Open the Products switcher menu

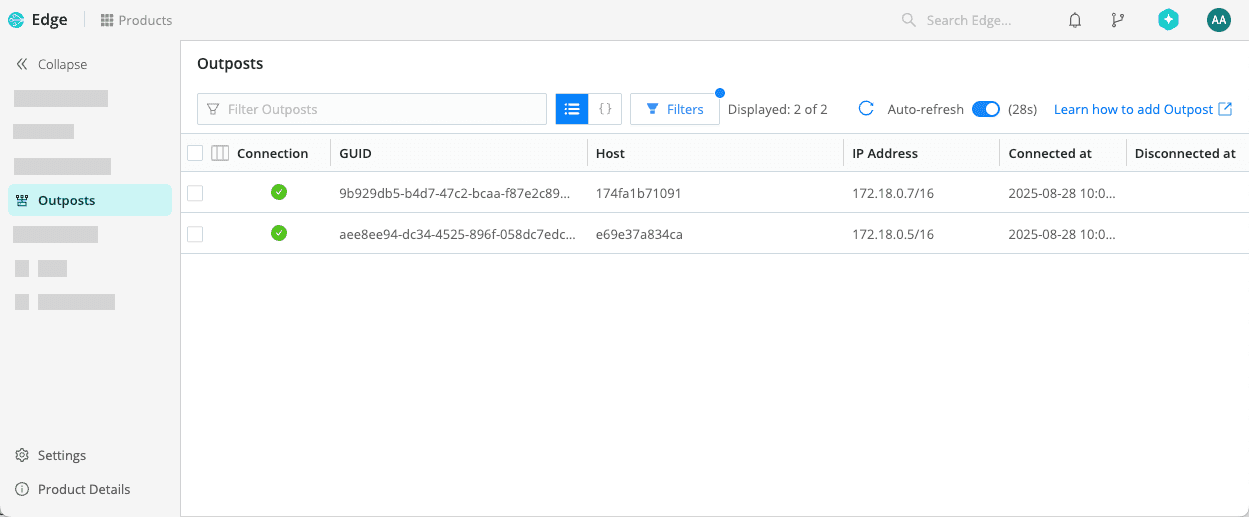[136, 20]
